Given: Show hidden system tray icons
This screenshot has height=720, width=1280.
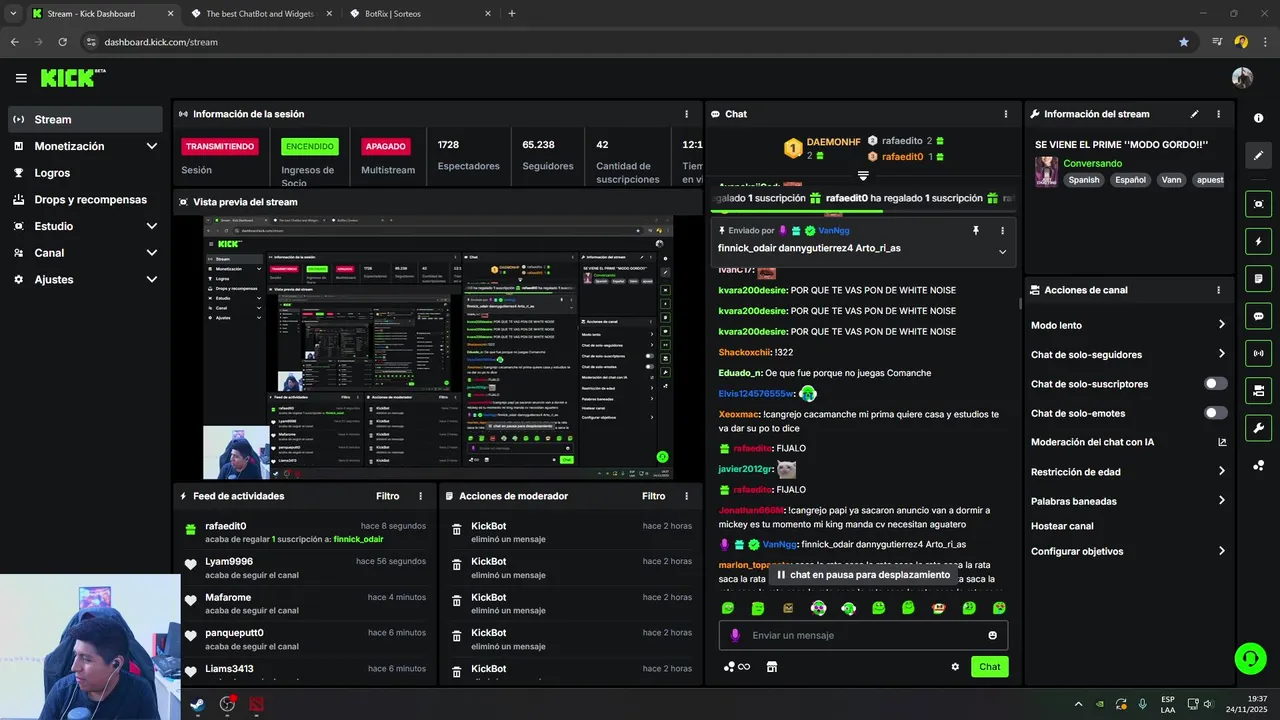Looking at the screenshot, I should pyautogui.click(x=1077, y=704).
